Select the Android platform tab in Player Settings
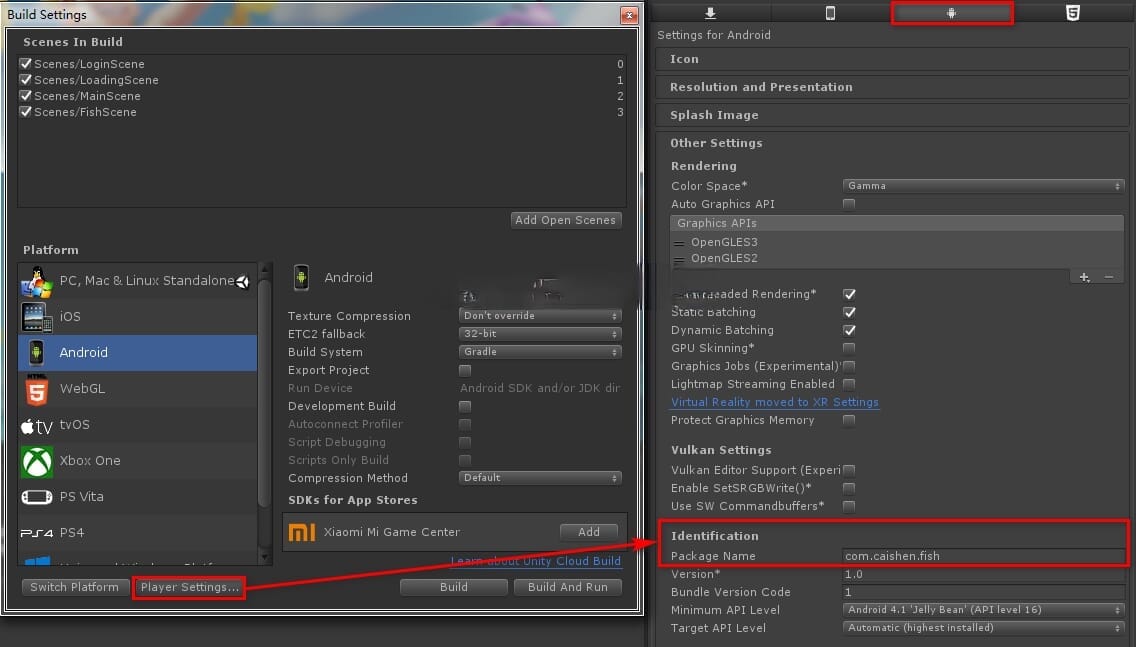The width and height of the screenshot is (1136, 647). pyautogui.click(x=951, y=12)
